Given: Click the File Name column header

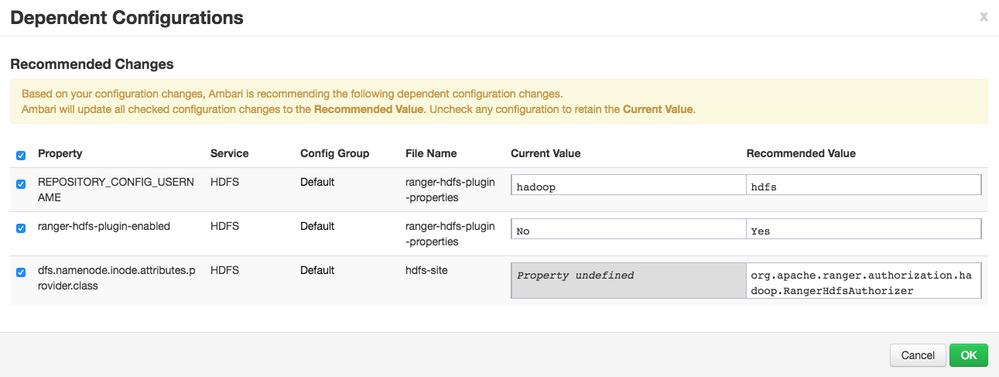Looking at the screenshot, I should [x=431, y=153].
